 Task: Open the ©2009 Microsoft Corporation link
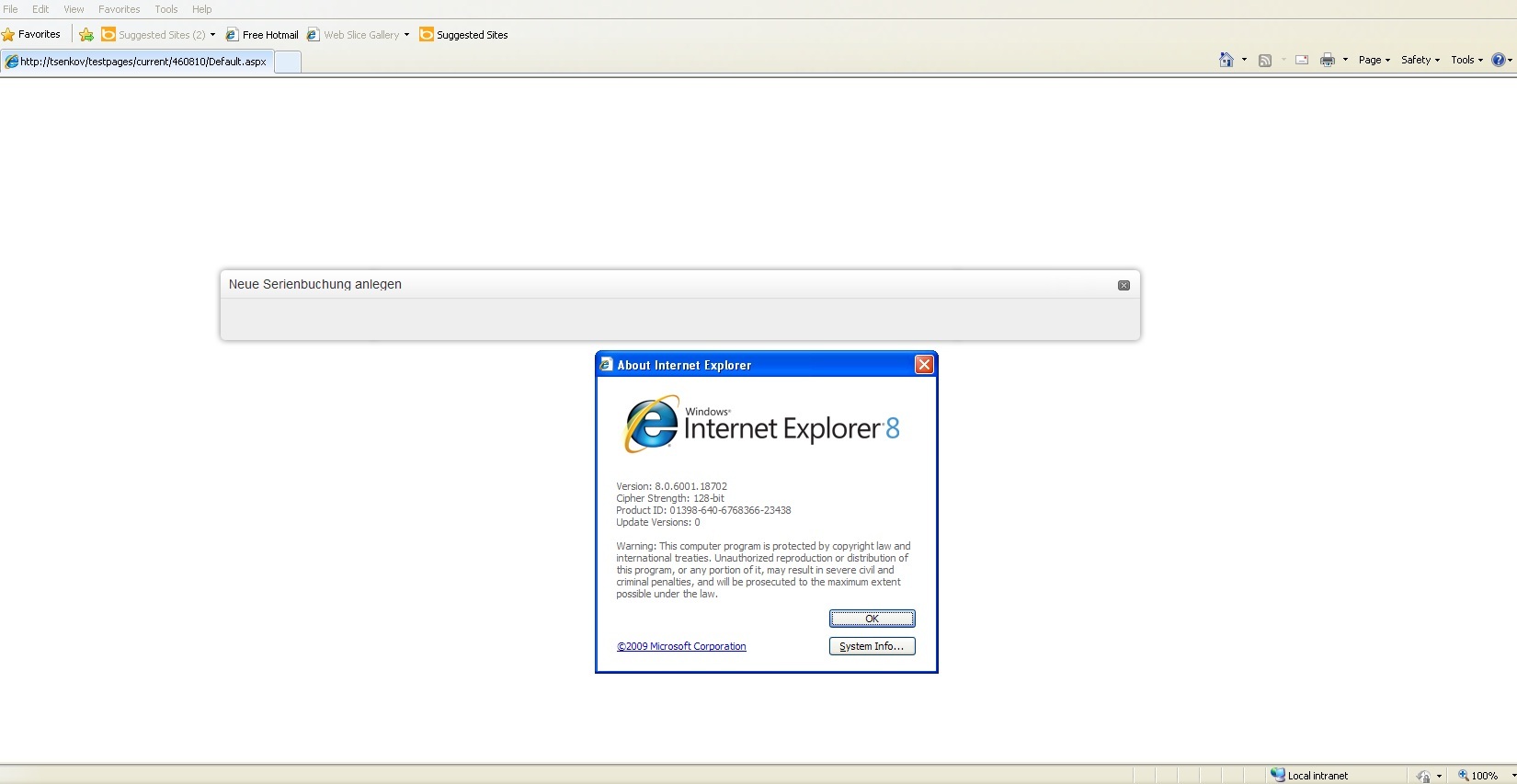click(681, 646)
